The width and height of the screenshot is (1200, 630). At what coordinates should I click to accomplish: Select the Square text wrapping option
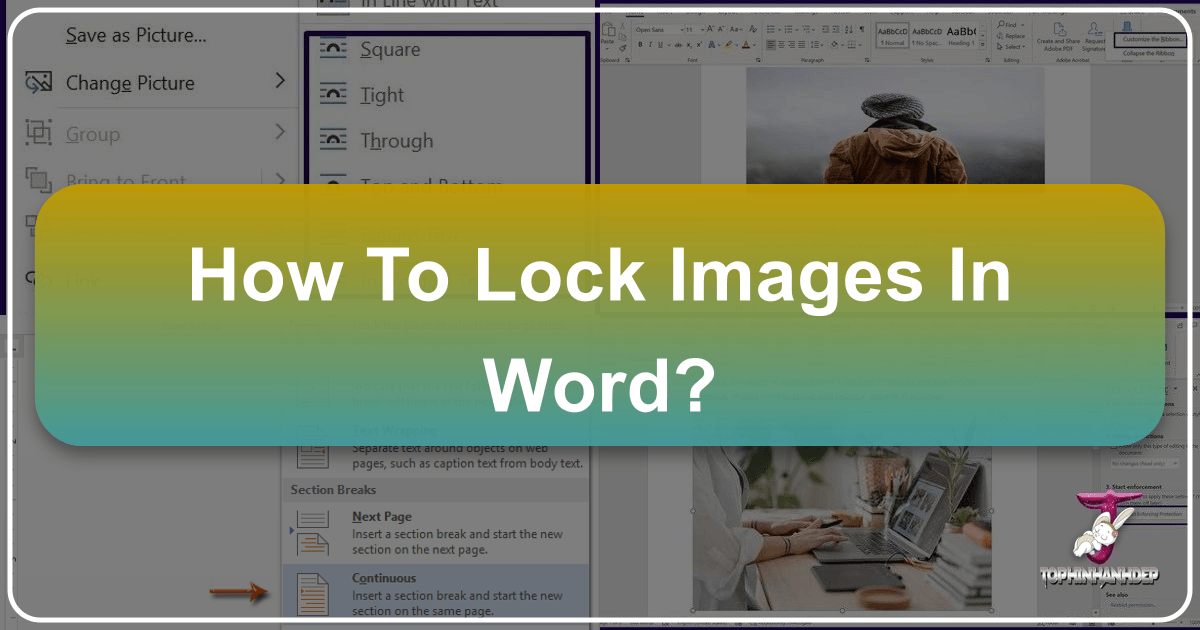390,48
